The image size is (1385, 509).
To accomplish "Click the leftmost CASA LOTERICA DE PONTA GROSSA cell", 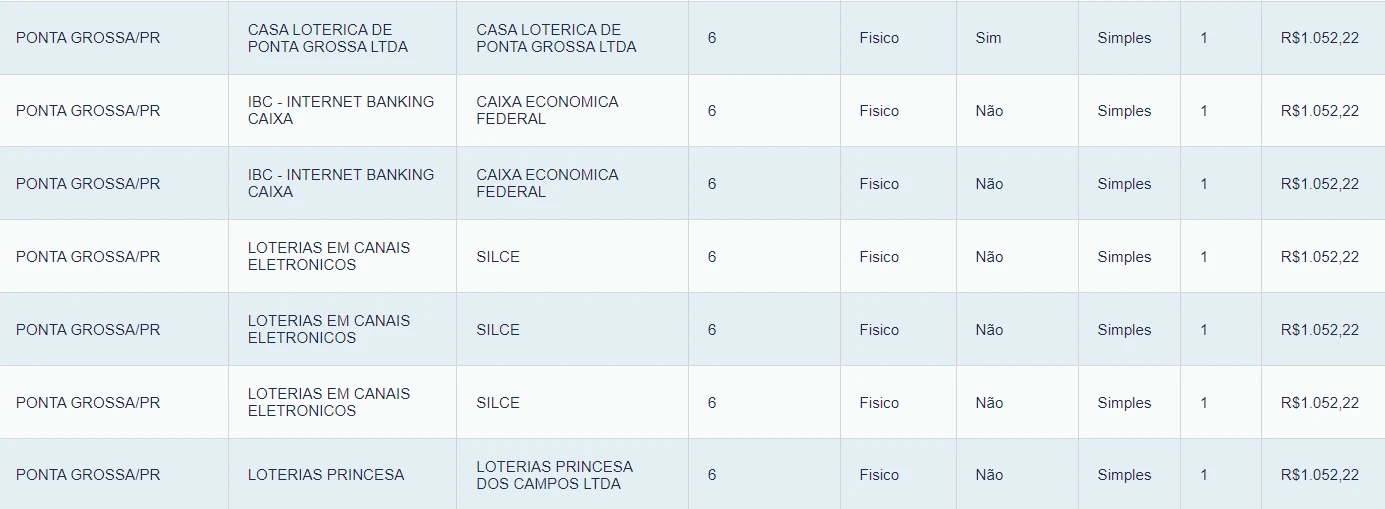I will pos(328,38).
